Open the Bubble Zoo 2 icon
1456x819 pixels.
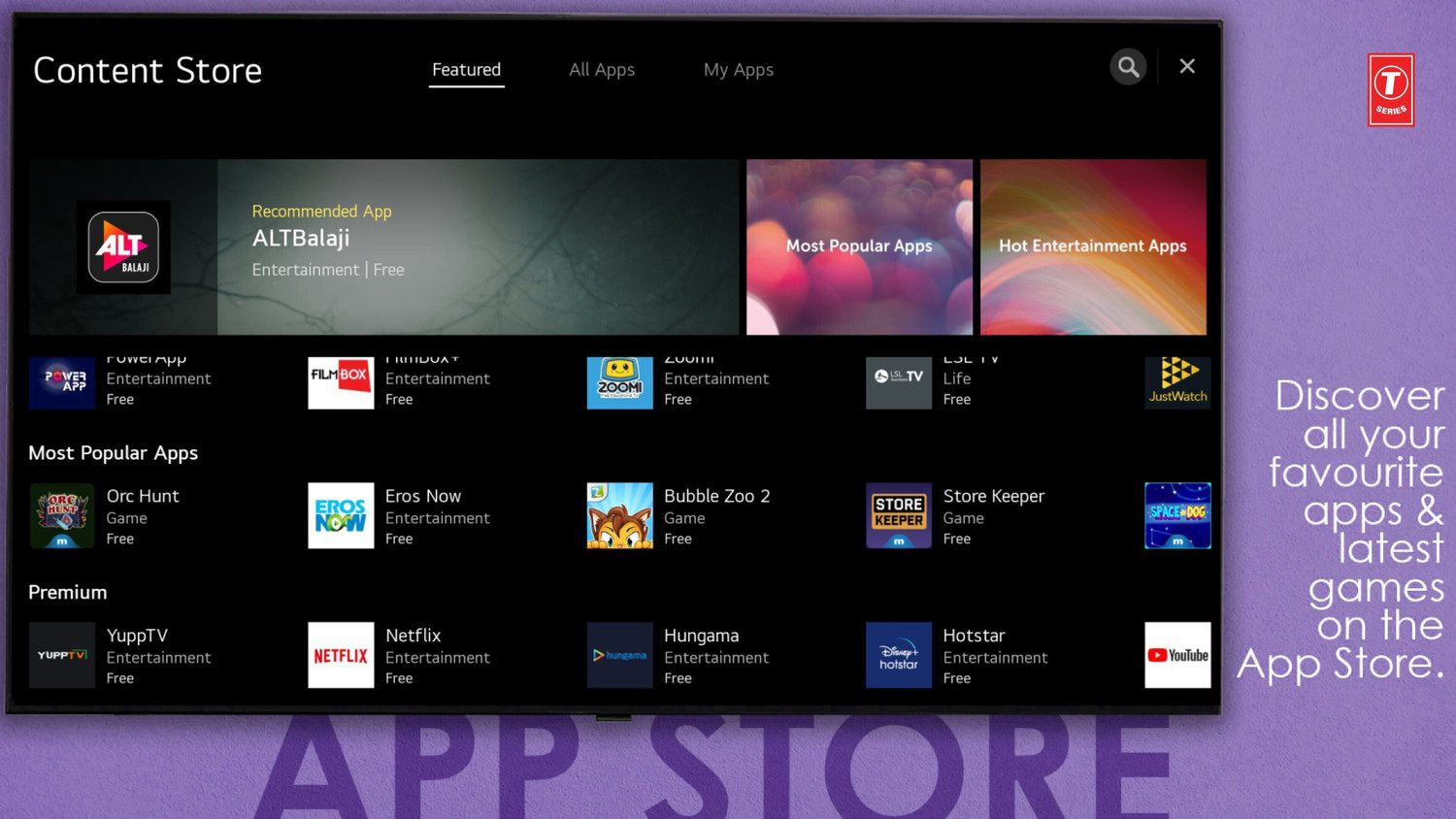(619, 515)
